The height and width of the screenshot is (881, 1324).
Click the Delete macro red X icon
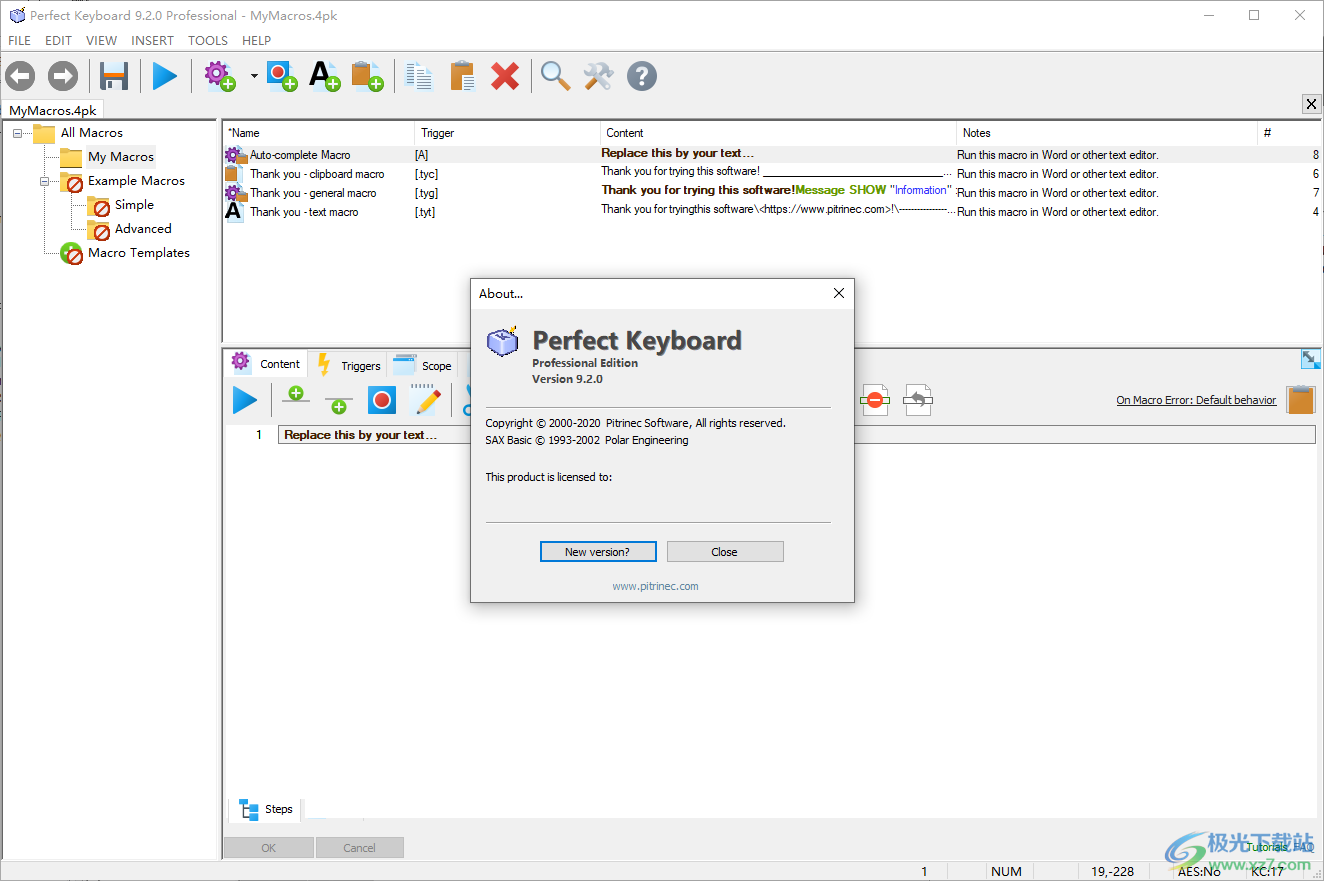505,75
